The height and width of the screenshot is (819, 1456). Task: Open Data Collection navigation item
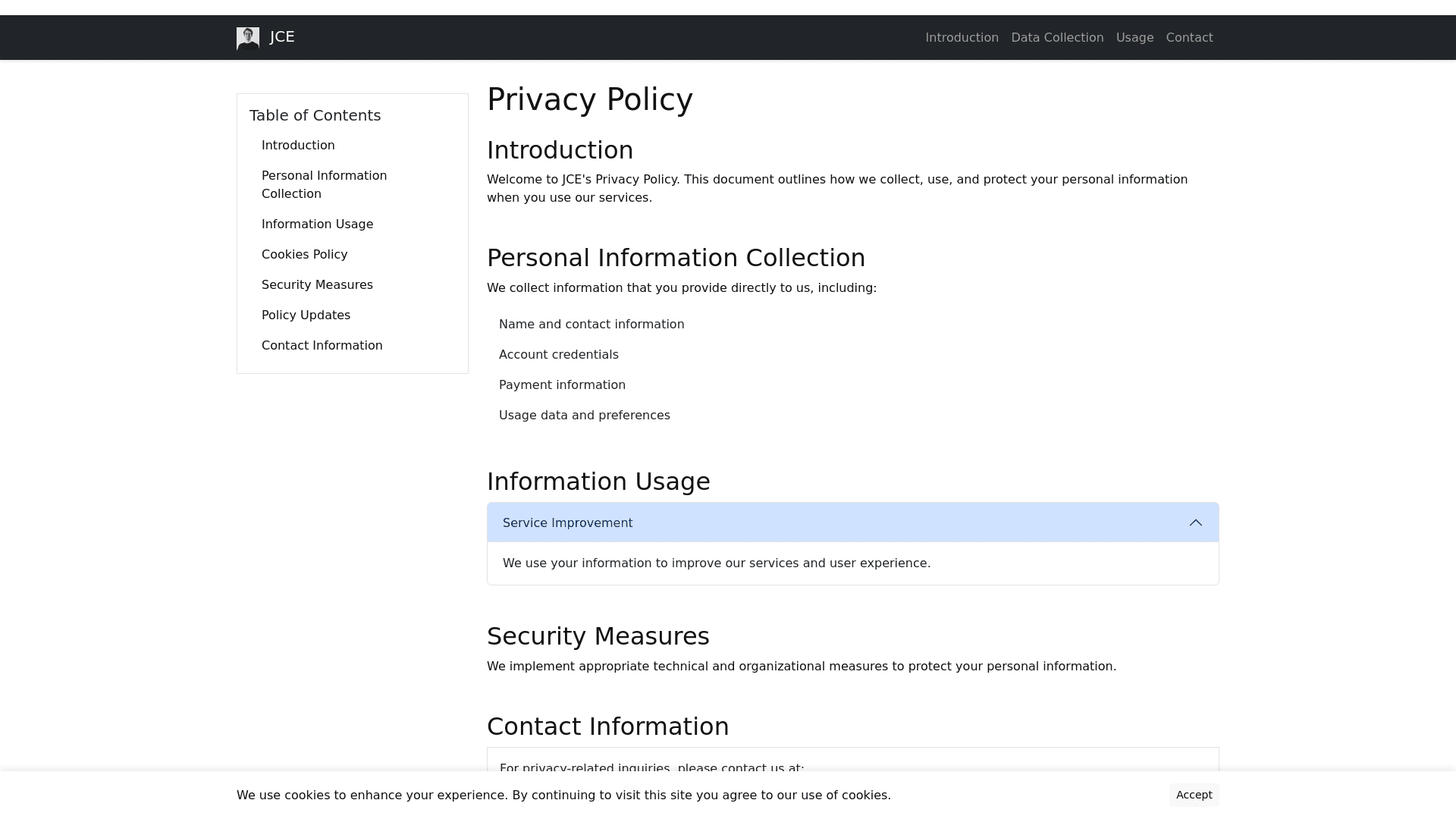[x=1056, y=38]
